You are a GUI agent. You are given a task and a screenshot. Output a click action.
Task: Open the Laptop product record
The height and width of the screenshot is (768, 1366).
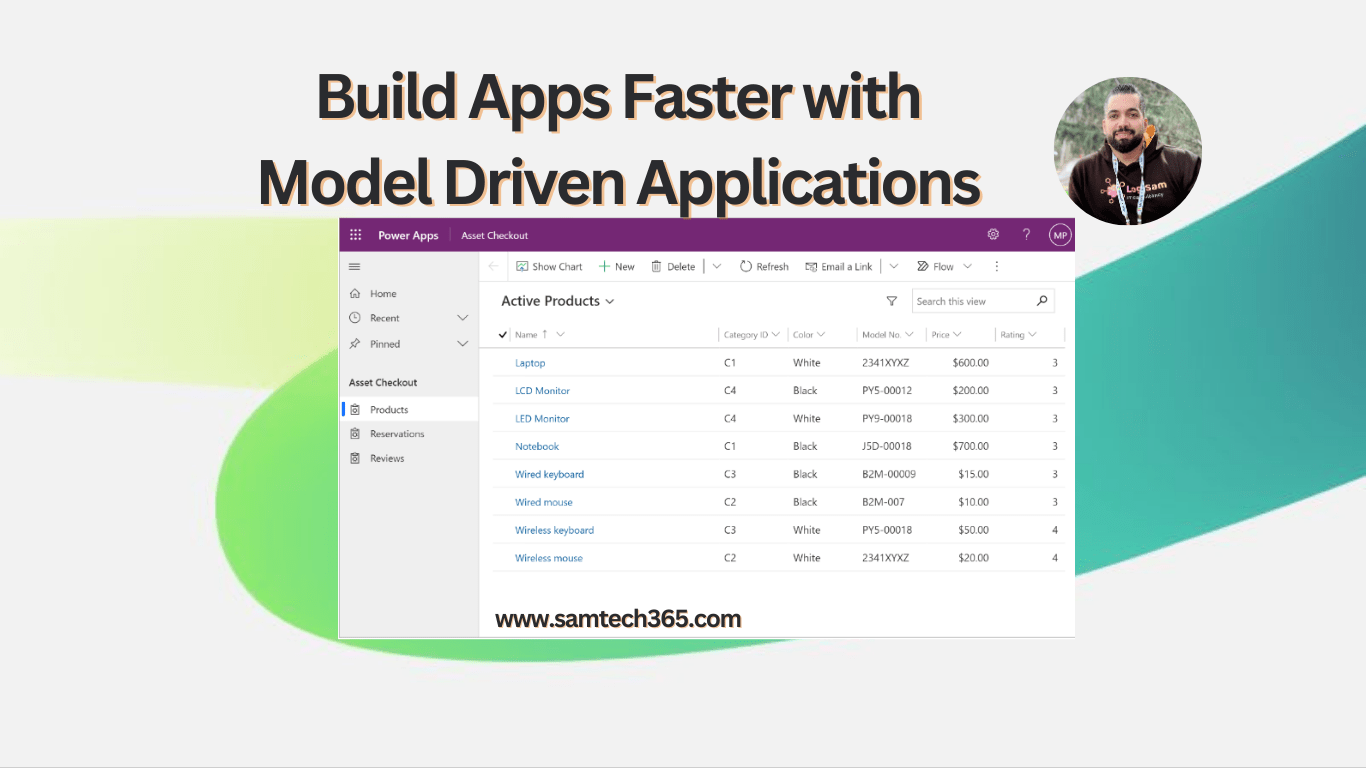click(530, 363)
